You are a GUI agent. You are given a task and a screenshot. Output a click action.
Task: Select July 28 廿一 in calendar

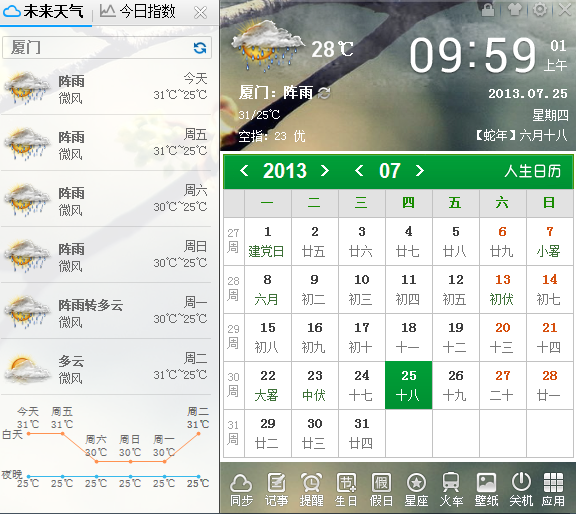[550, 385]
